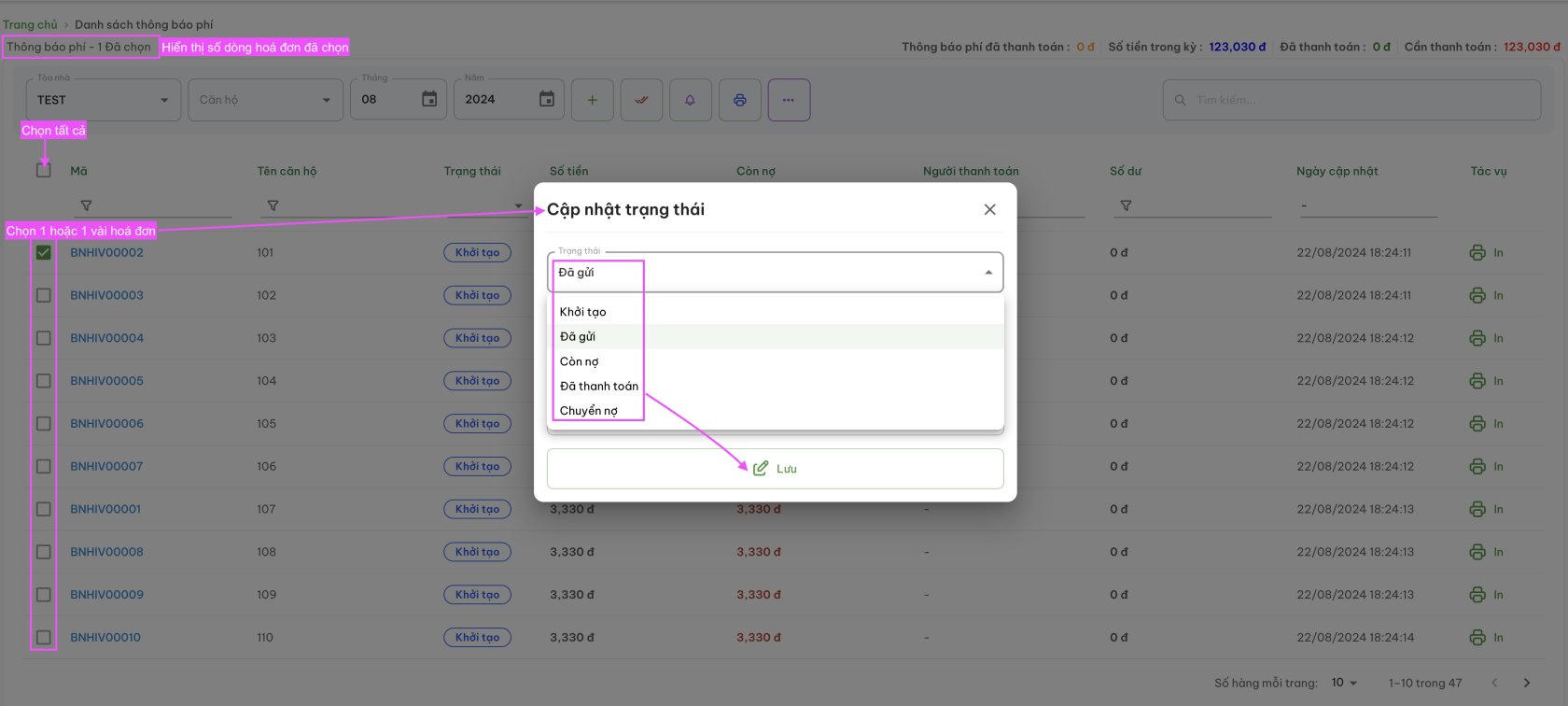The height and width of the screenshot is (706, 1568).
Task: Check the checkbox for BNHIV00009
Action: click(44, 595)
